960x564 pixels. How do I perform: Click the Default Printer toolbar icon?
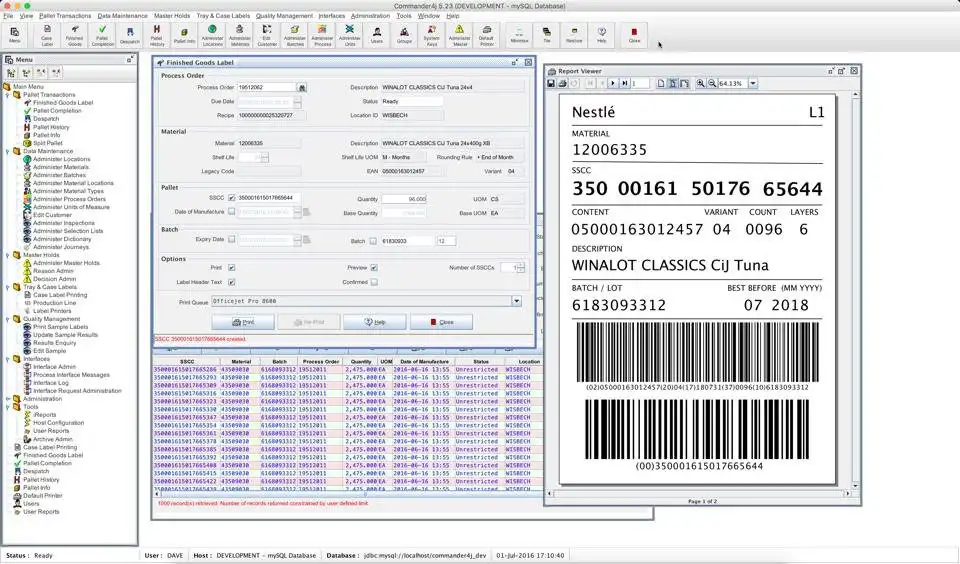pyautogui.click(x=487, y=36)
